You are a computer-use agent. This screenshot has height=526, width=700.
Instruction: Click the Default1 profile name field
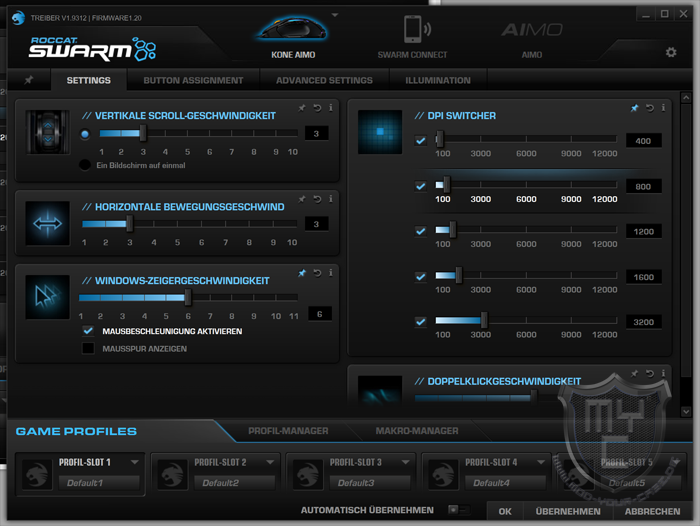[100, 483]
